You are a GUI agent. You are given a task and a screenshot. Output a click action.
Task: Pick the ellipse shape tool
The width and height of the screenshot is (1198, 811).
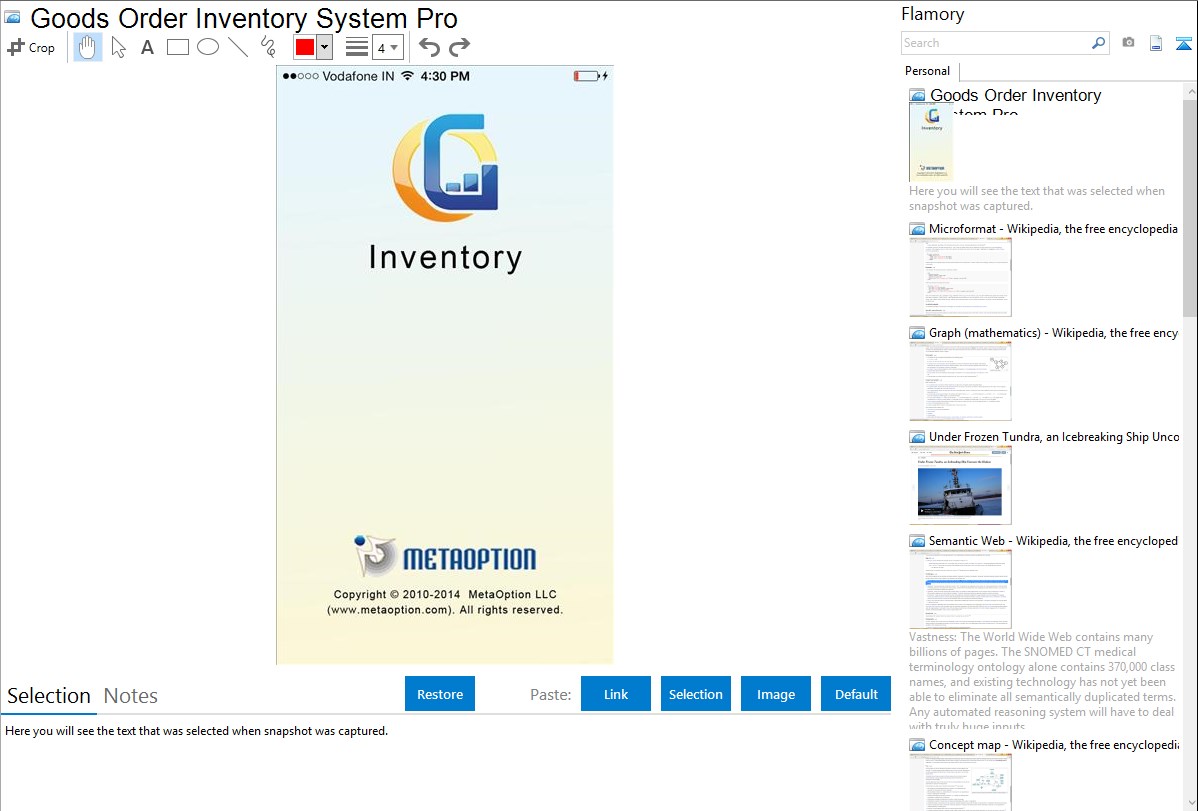click(x=208, y=47)
